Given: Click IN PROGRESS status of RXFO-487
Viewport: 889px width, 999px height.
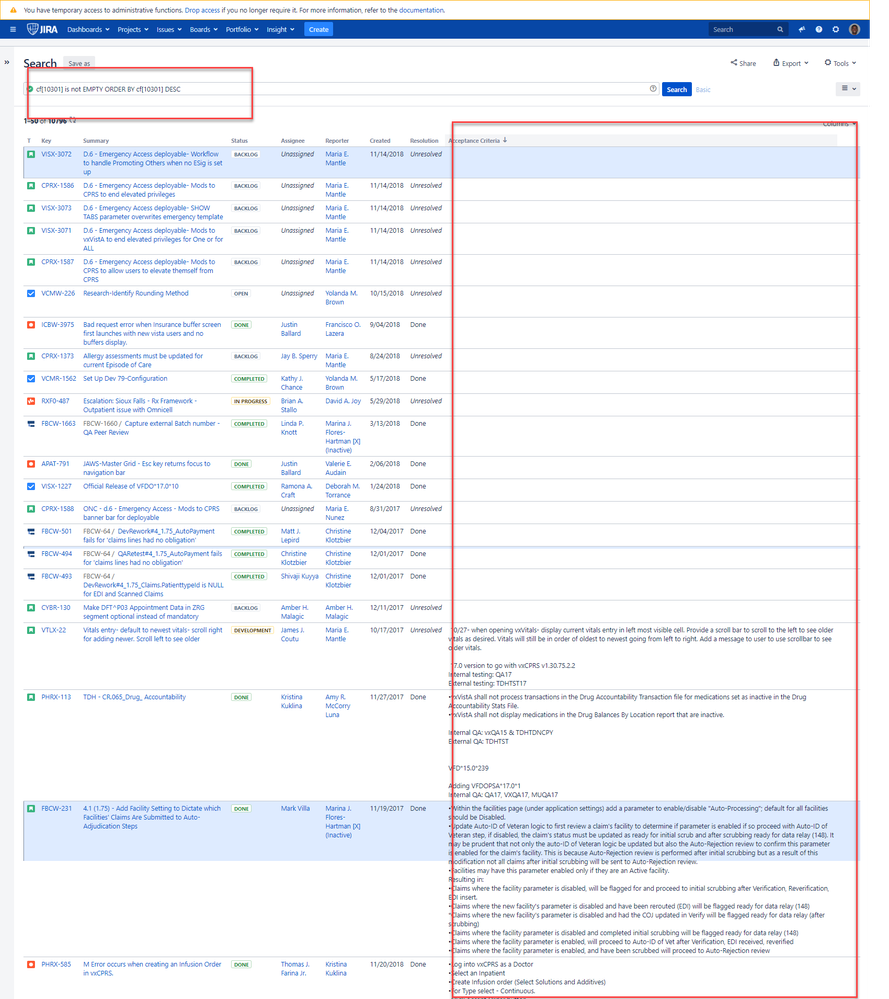Looking at the screenshot, I should tap(250, 401).
